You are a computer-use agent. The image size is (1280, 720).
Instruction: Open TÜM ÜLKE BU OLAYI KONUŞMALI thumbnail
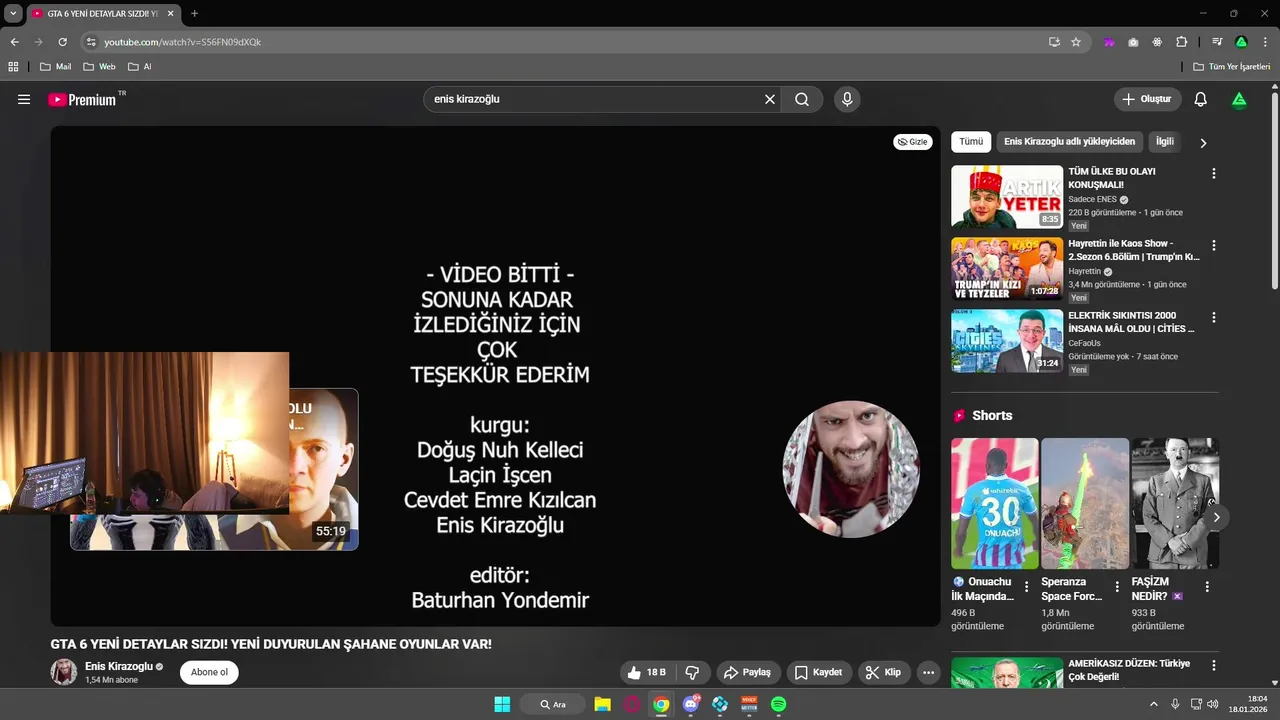click(1007, 197)
